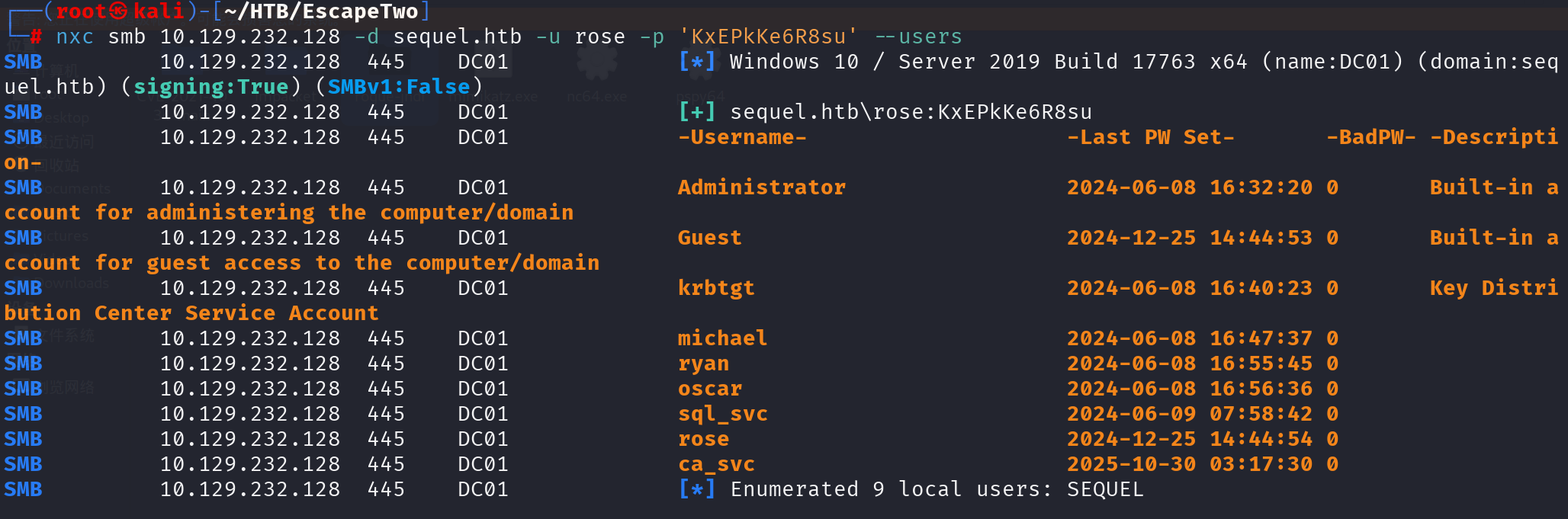Screen dimensions: 1568x519
Task: Click the krbtgt username entry
Action: (716, 288)
